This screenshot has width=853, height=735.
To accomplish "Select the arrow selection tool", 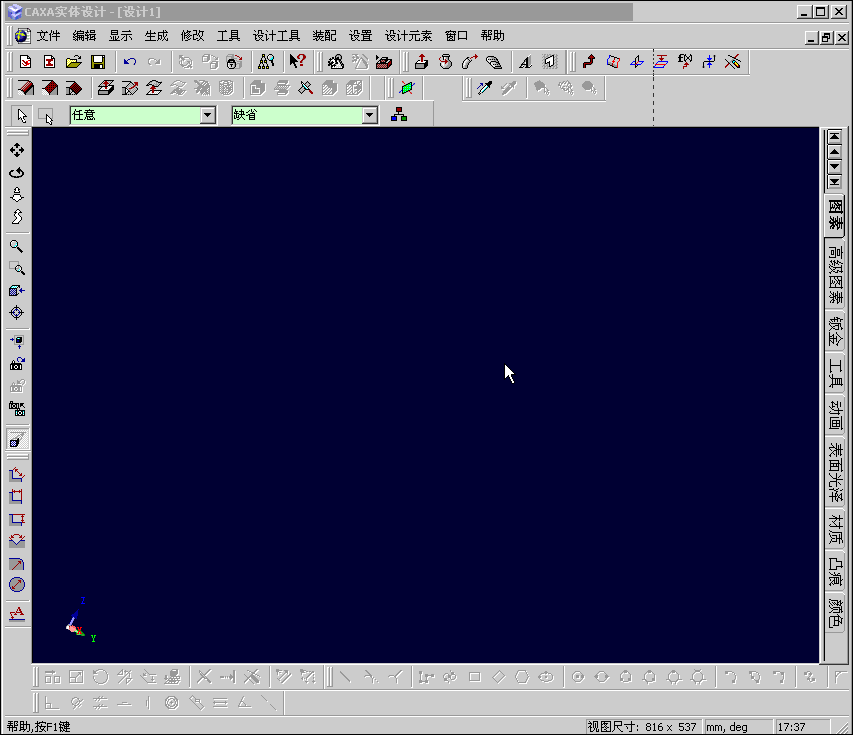I will 22,115.
